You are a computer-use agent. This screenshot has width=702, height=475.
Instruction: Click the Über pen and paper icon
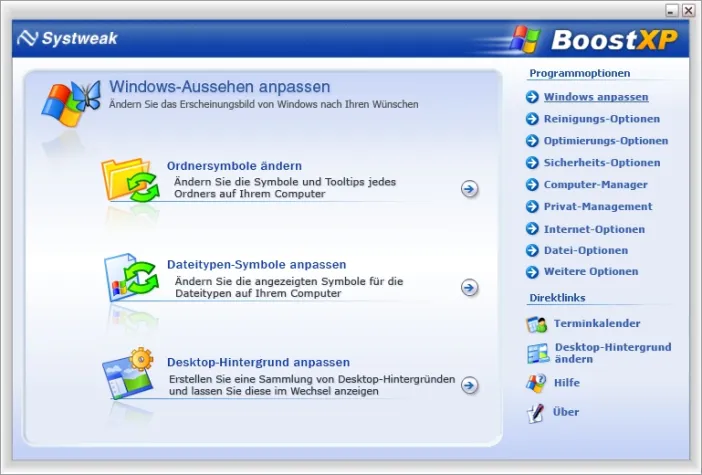pyautogui.click(x=535, y=413)
